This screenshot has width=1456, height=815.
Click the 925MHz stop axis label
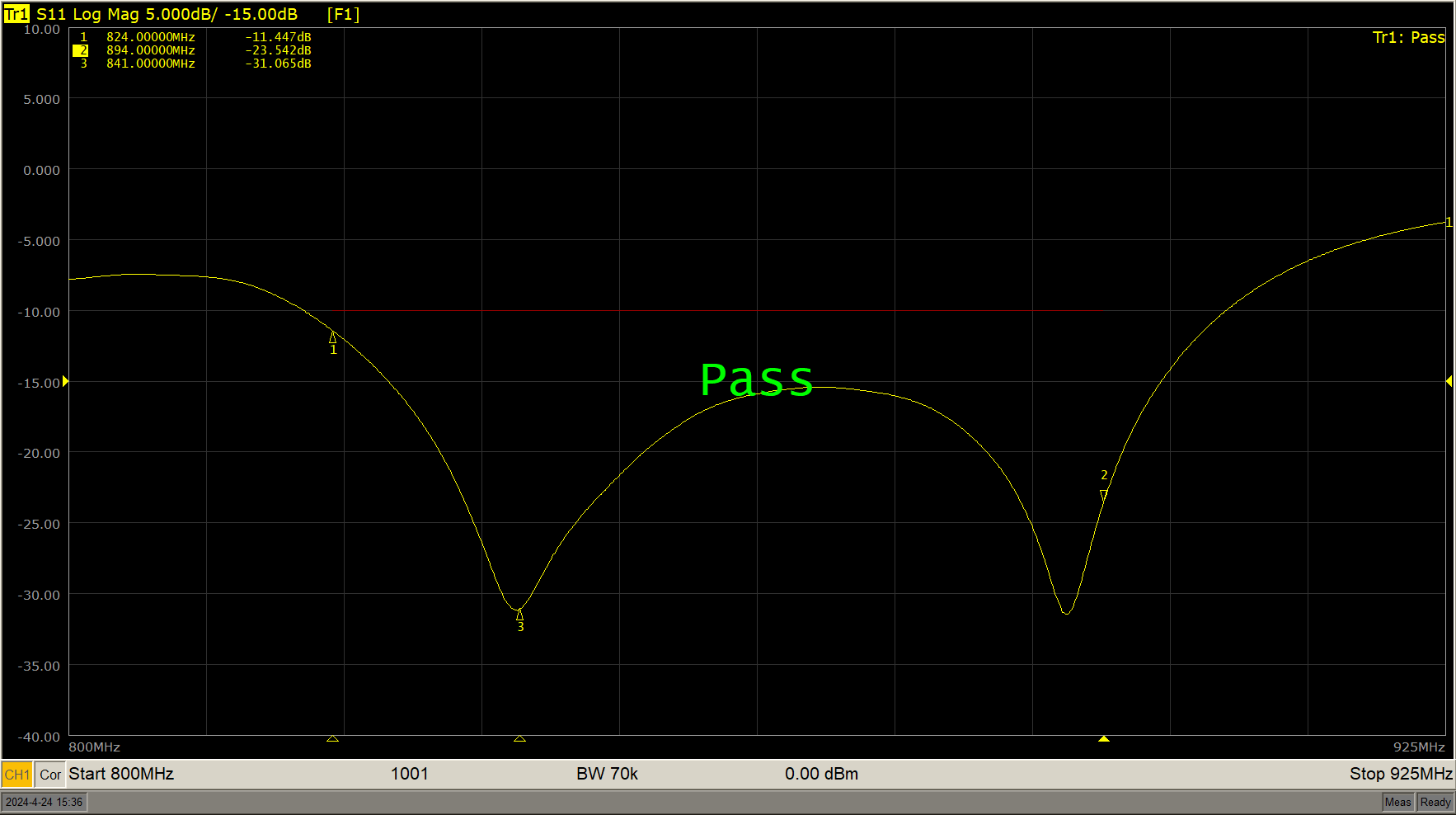(x=1419, y=747)
